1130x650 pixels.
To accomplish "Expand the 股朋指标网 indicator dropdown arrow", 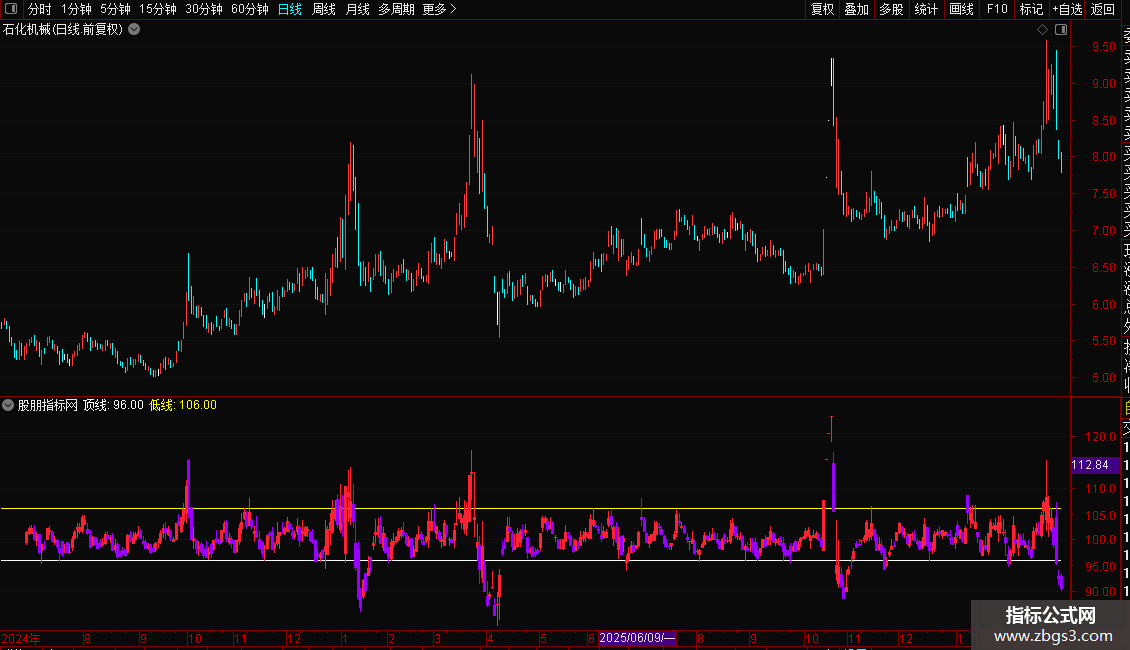I will tap(8, 405).
